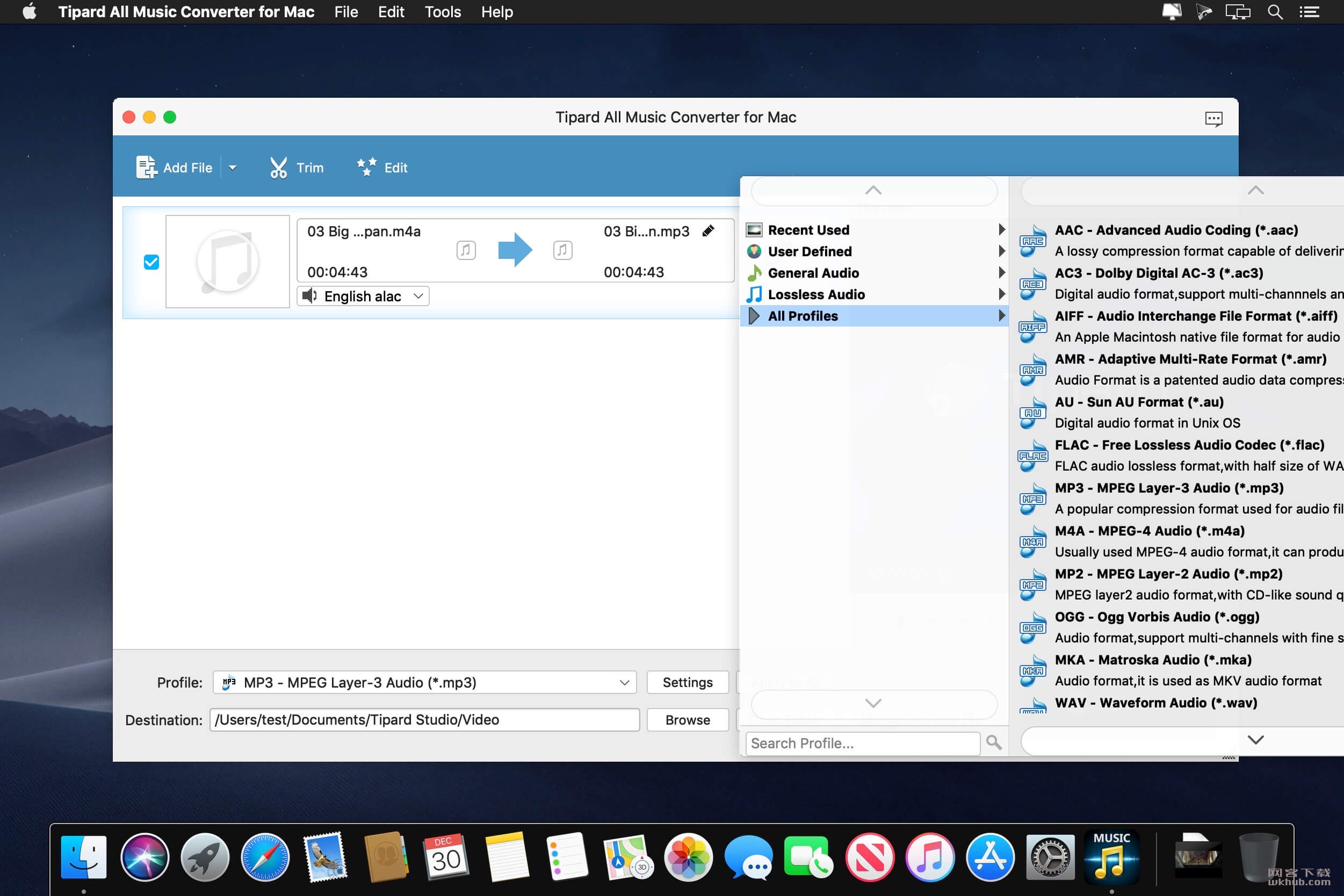
Task: Click the output audio note icon
Action: click(563, 250)
